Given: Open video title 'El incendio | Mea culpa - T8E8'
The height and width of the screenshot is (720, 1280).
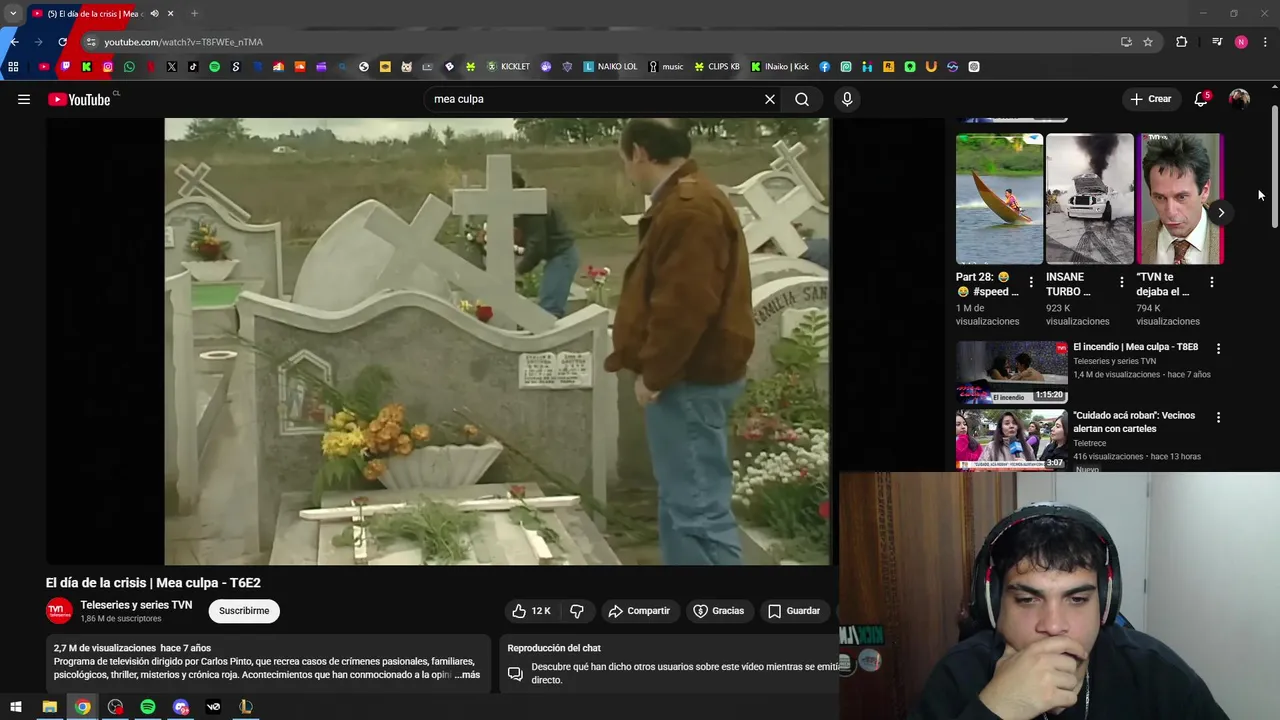Looking at the screenshot, I should pyautogui.click(x=1135, y=347).
